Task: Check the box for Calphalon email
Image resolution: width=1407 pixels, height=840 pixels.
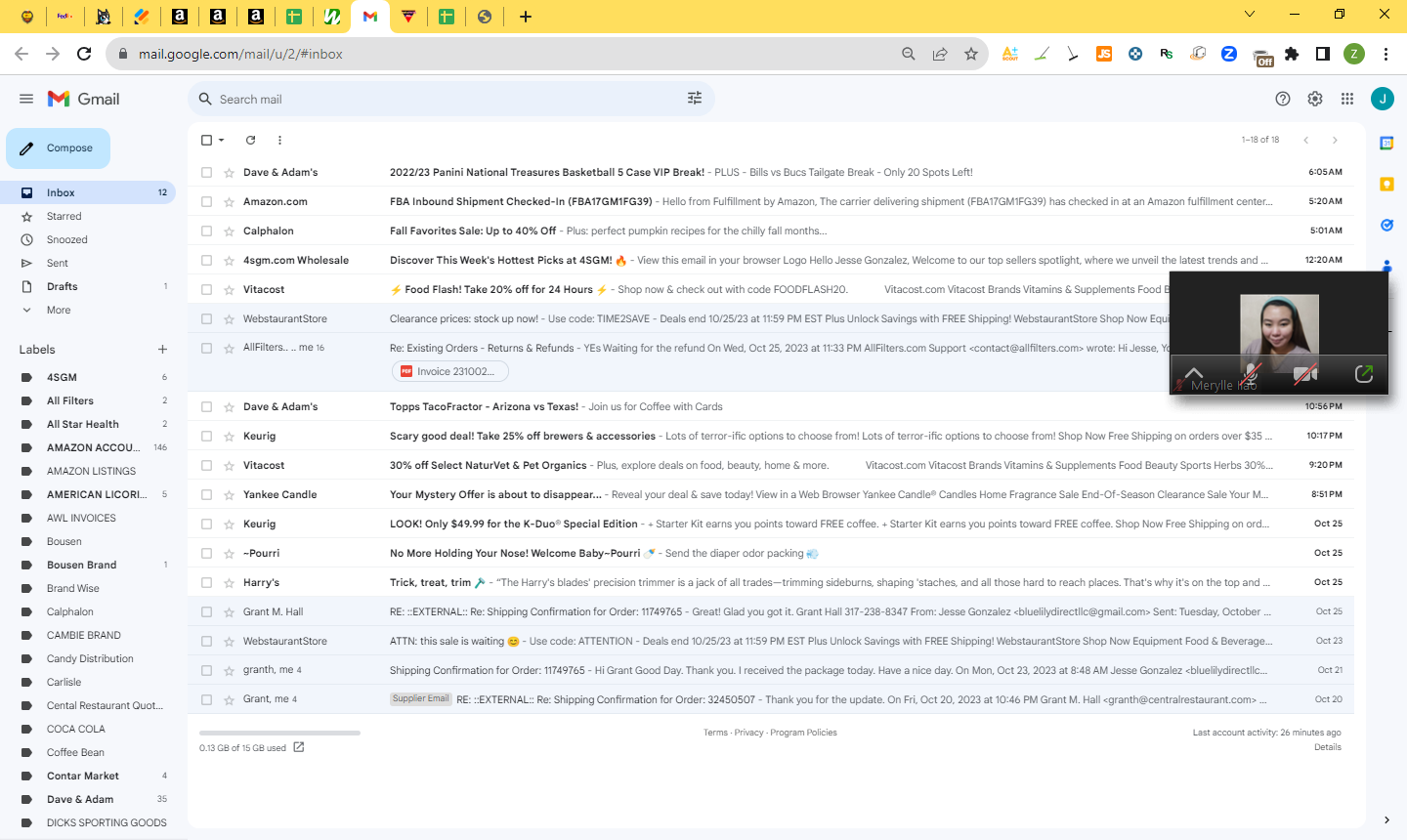Action: 206,231
